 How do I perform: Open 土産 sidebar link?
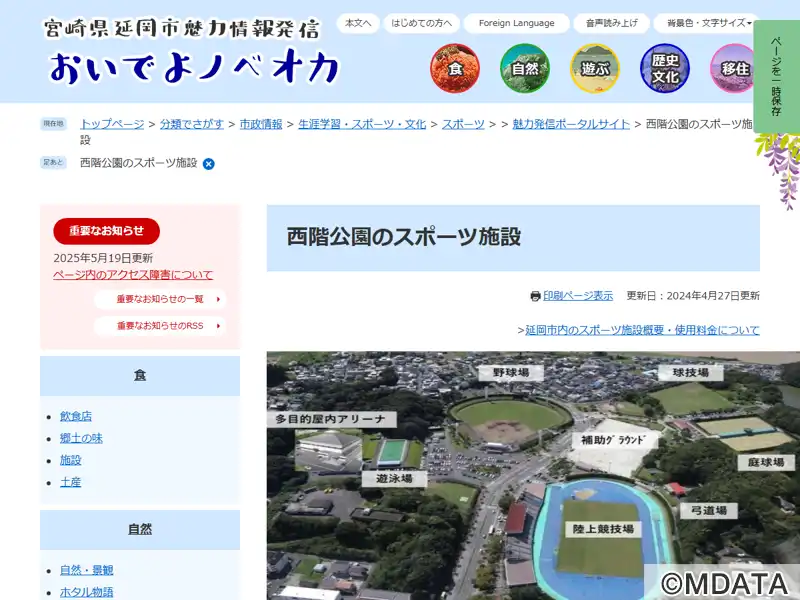pyautogui.click(x=70, y=482)
